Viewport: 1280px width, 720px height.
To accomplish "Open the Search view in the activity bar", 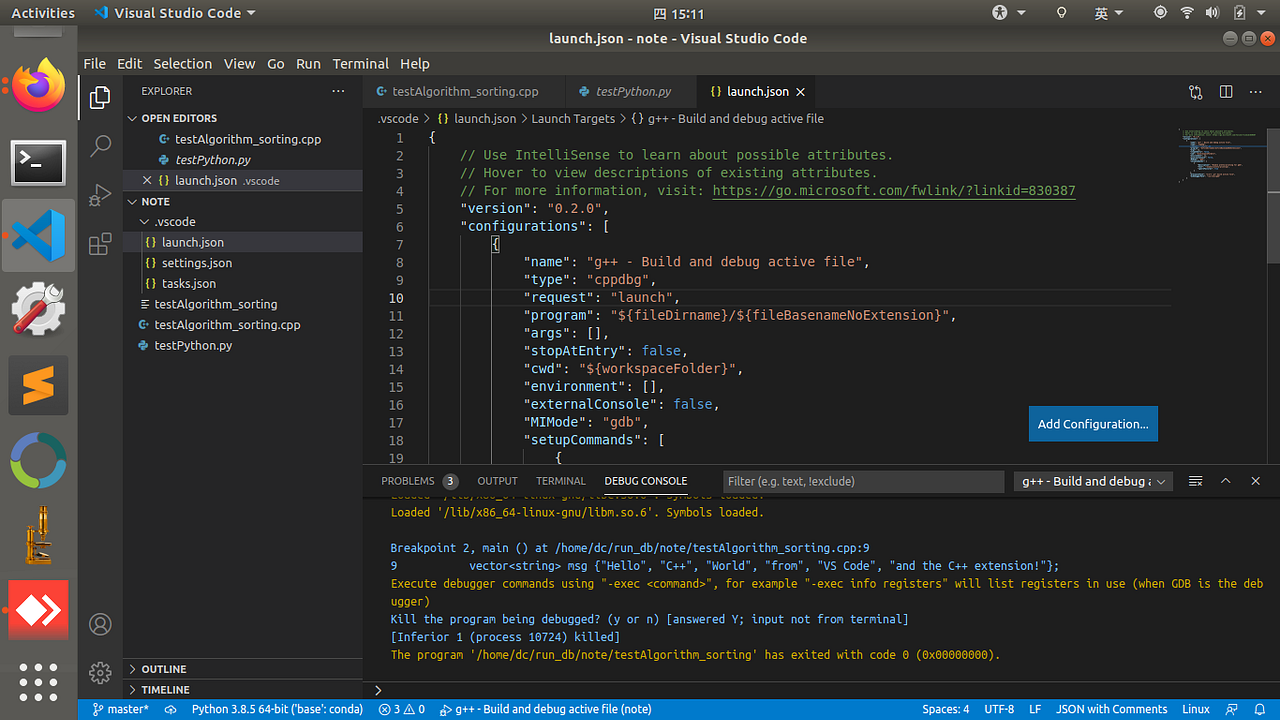I will pos(100,146).
